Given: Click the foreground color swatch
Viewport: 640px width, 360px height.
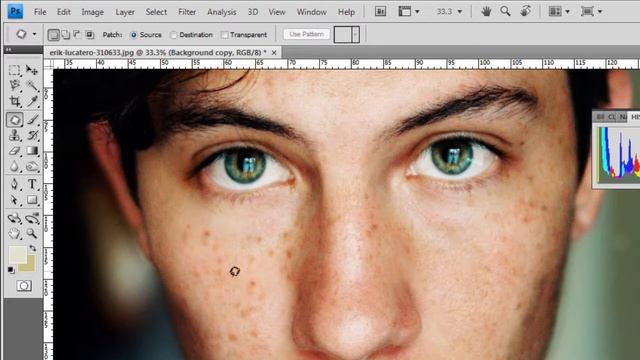Looking at the screenshot, I should (18, 254).
